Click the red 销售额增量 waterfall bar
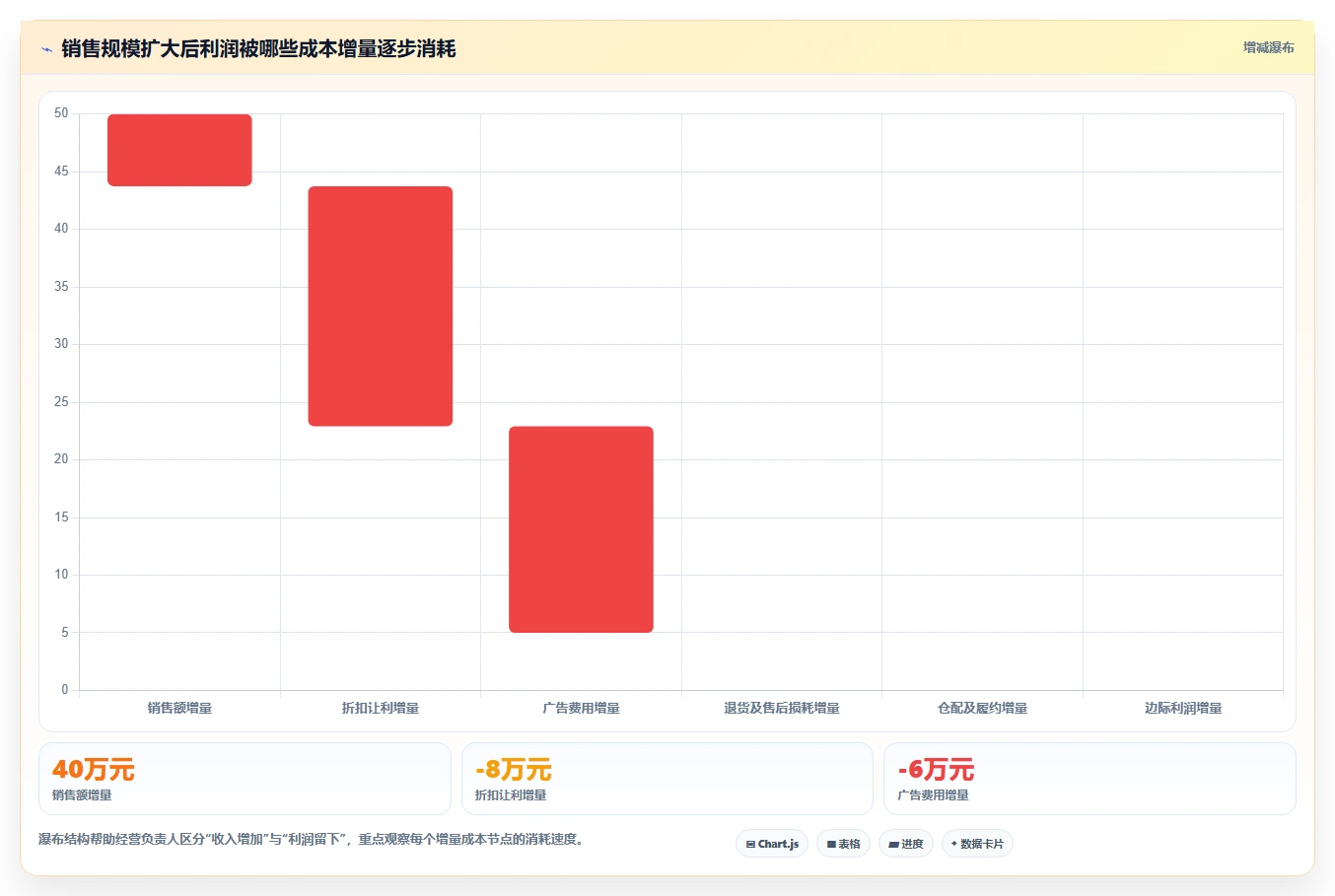This screenshot has width=1335, height=896. pos(179,150)
